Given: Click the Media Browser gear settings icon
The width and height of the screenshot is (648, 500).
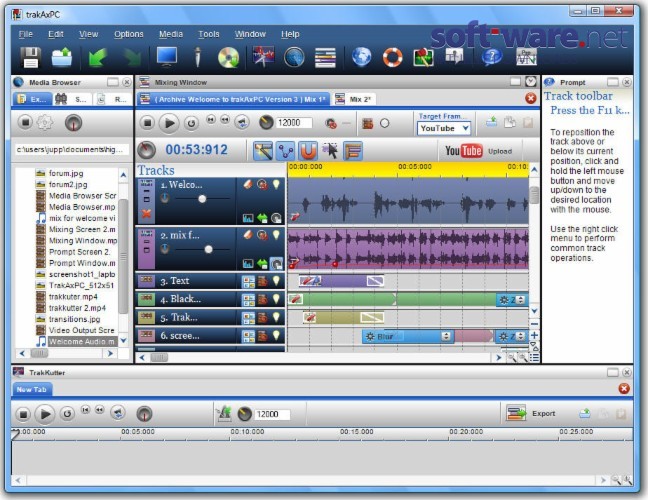Looking at the screenshot, I should 45,122.
